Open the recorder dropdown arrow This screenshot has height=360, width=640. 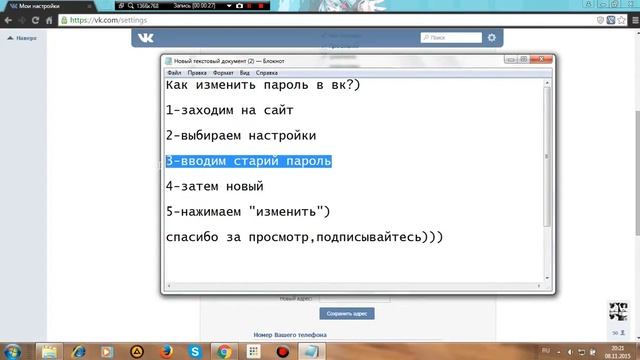coord(229,6)
